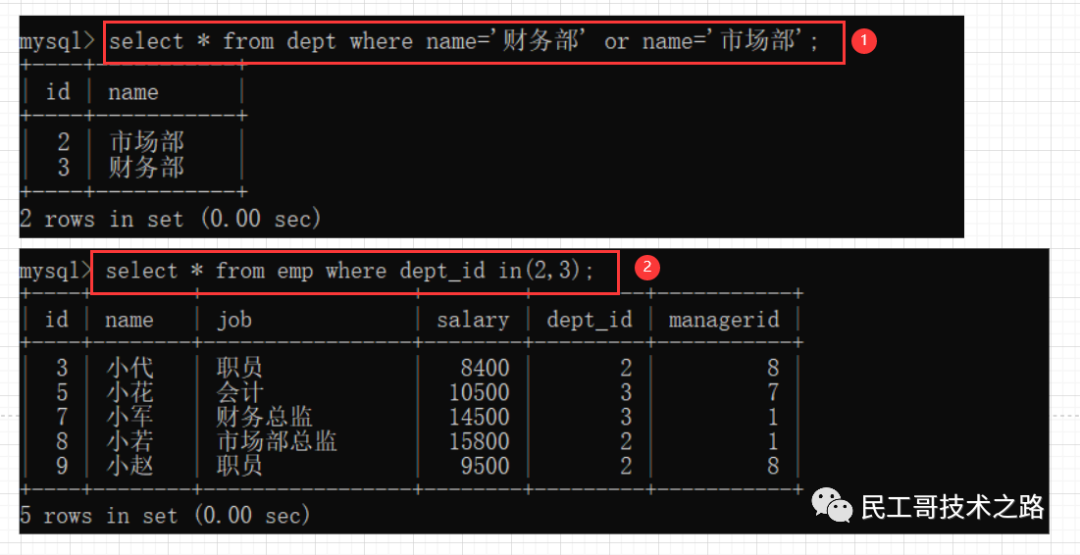Click the dept_id value in 小代's row

click(x=625, y=368)
